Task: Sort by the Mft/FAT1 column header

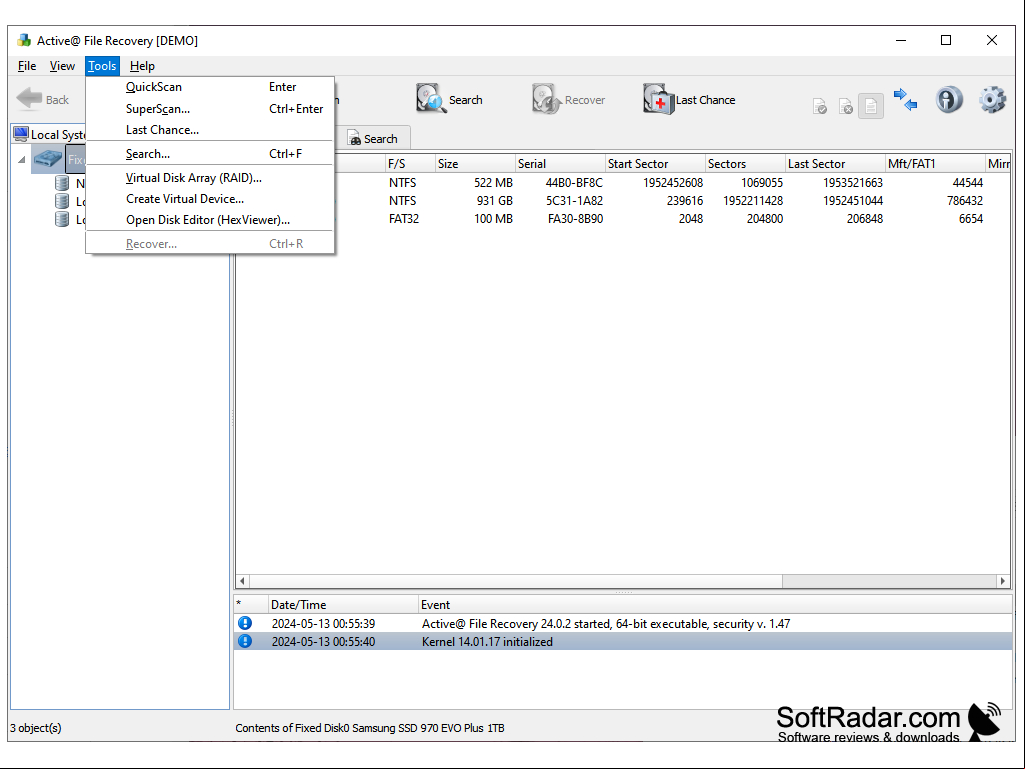Action: 935,163
